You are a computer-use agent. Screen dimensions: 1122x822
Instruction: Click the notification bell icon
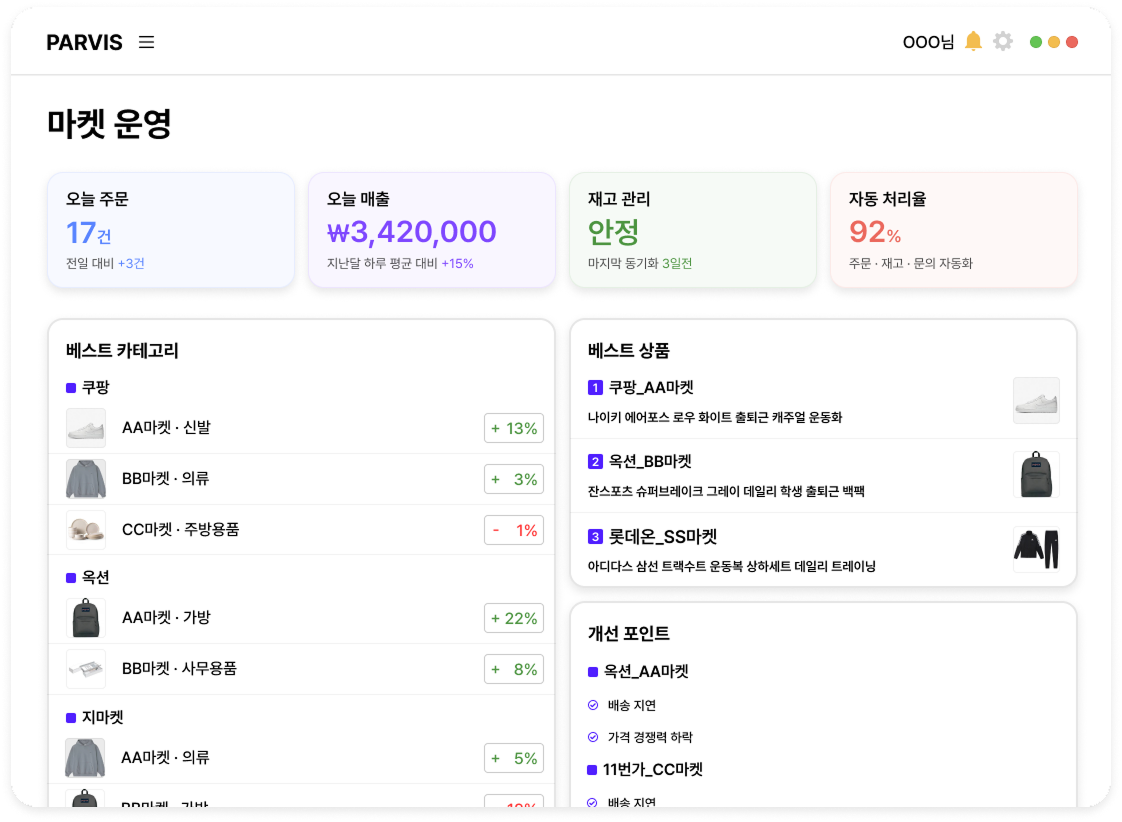972,41
